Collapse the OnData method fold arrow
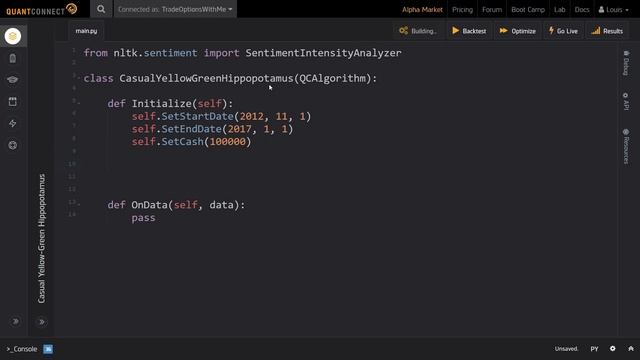Screen dimensions: 640x360 [x=79, y=204]
